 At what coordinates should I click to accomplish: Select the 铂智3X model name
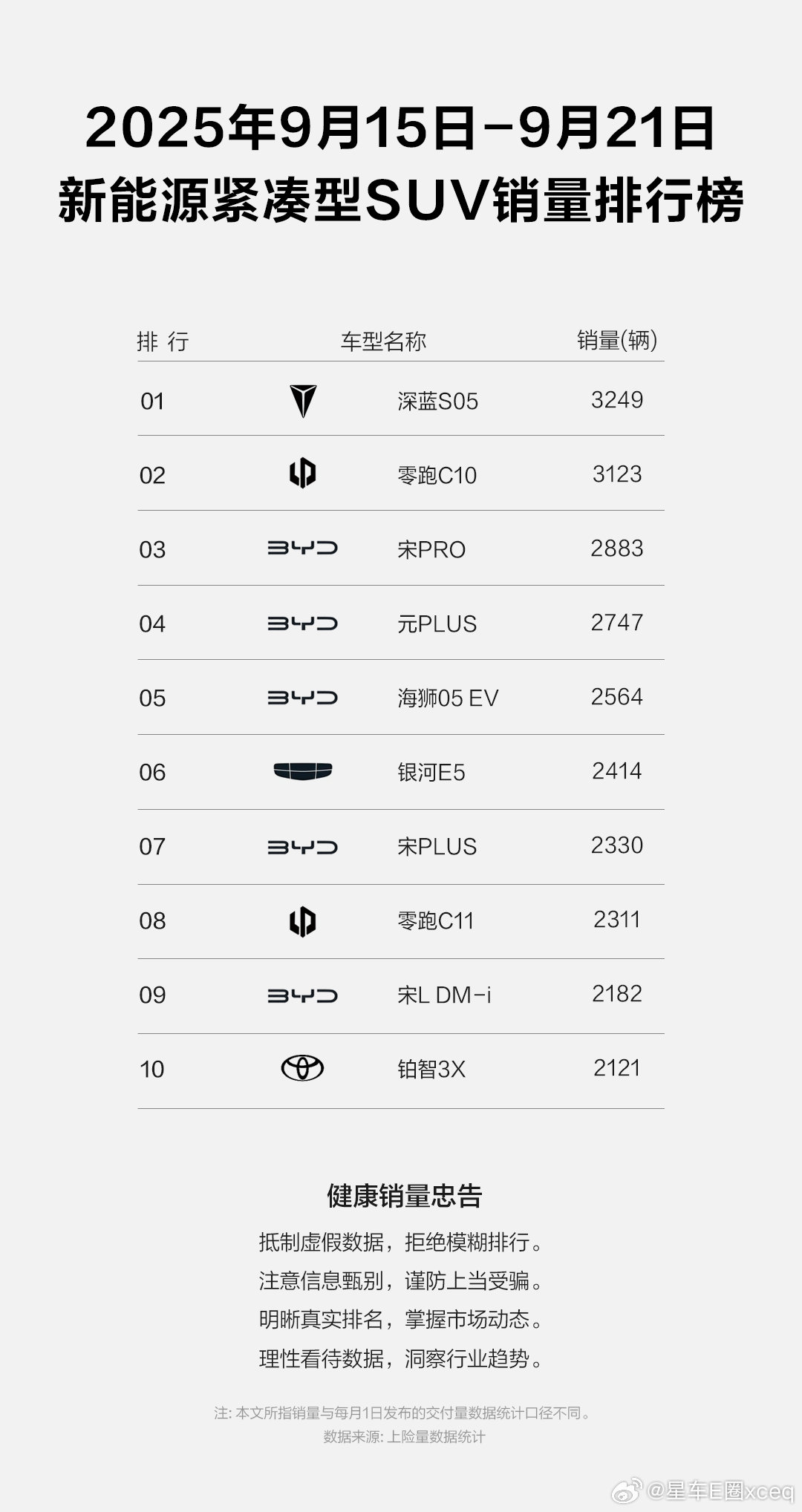click(x=431, y=1070)
